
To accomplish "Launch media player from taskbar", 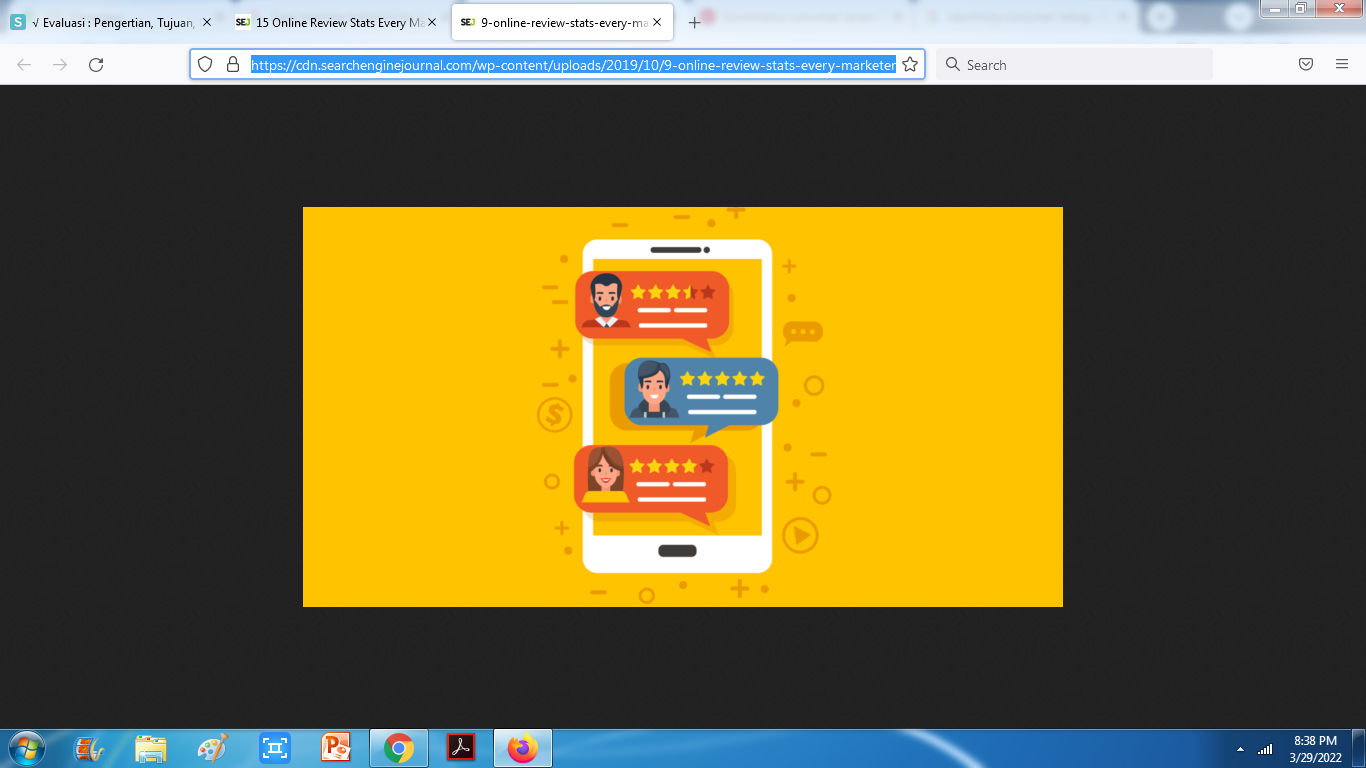I will [x=90, y=748].
